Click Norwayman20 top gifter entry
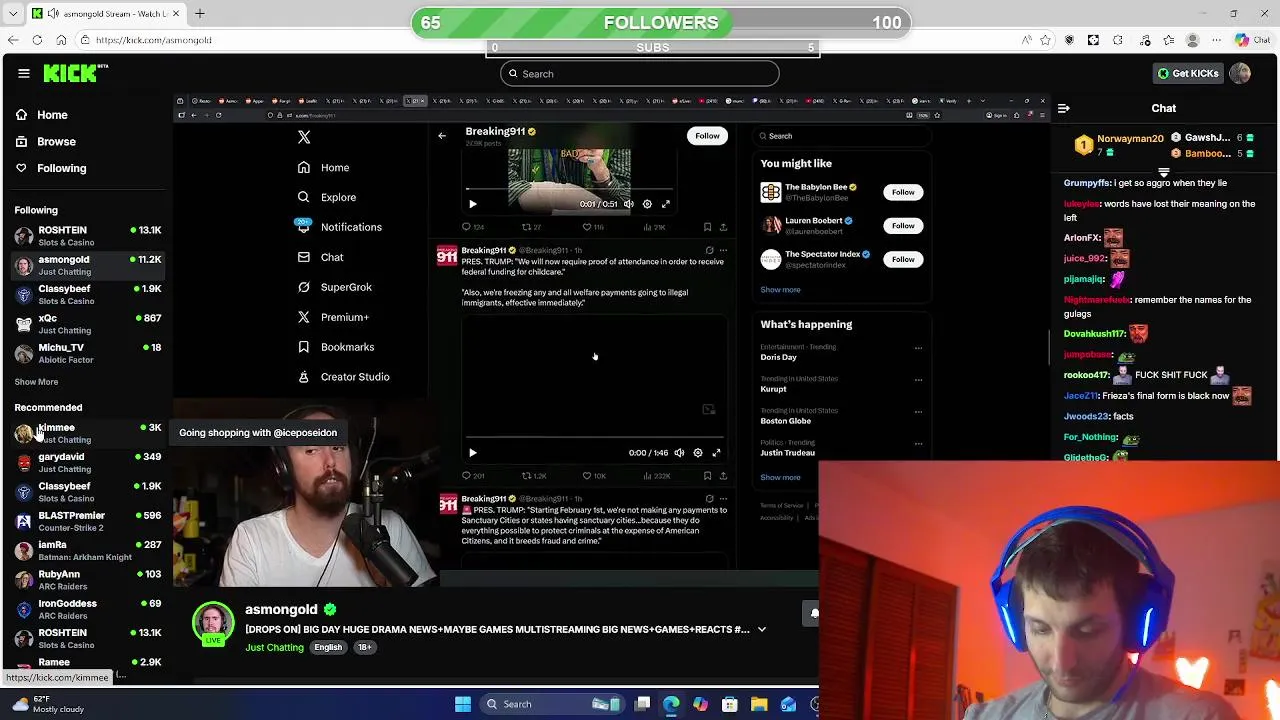 [1119, 145]
